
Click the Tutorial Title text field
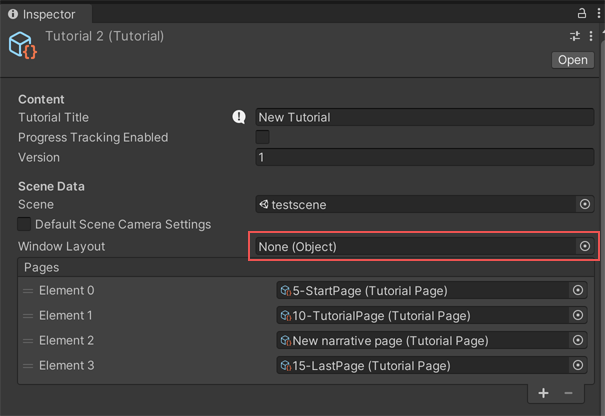click(424, 117)
